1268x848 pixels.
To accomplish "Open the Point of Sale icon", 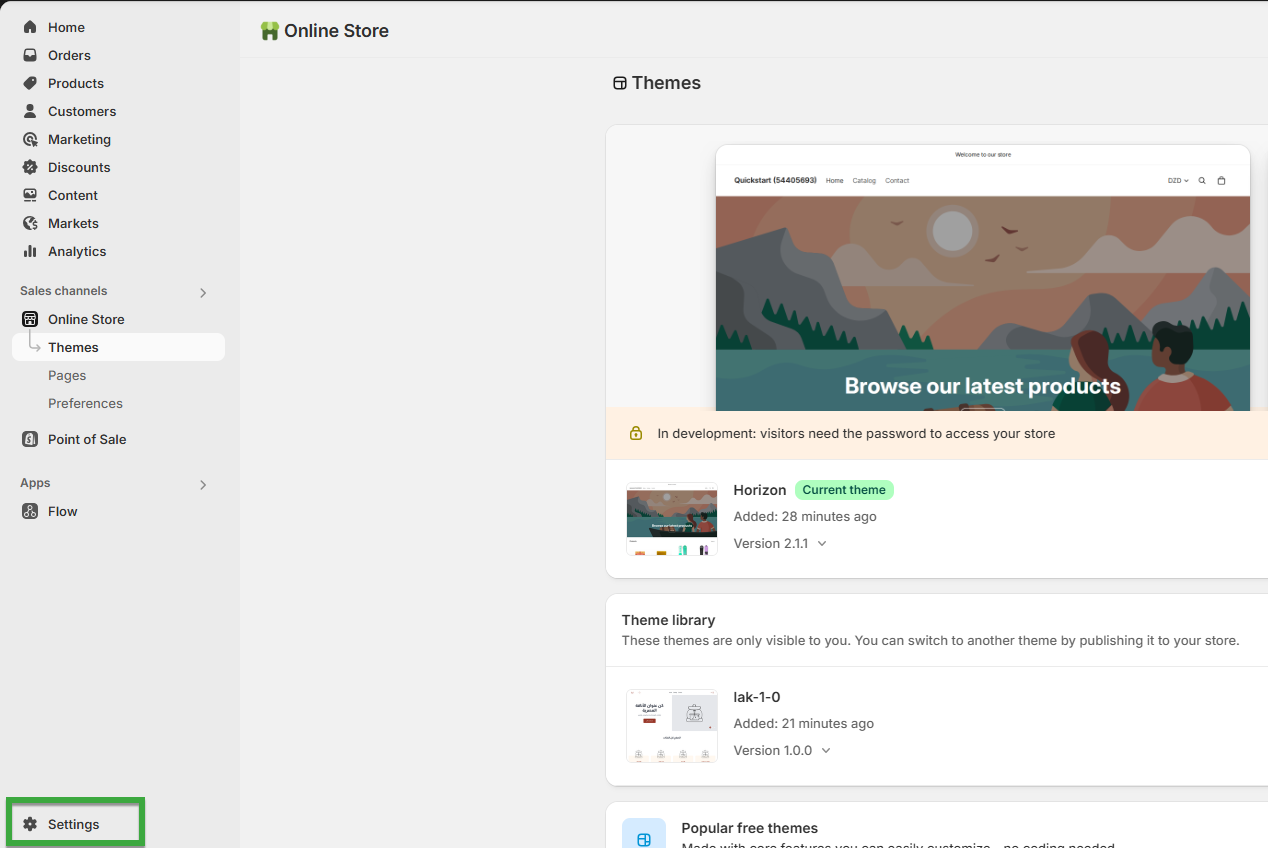I will coord(30,439).
